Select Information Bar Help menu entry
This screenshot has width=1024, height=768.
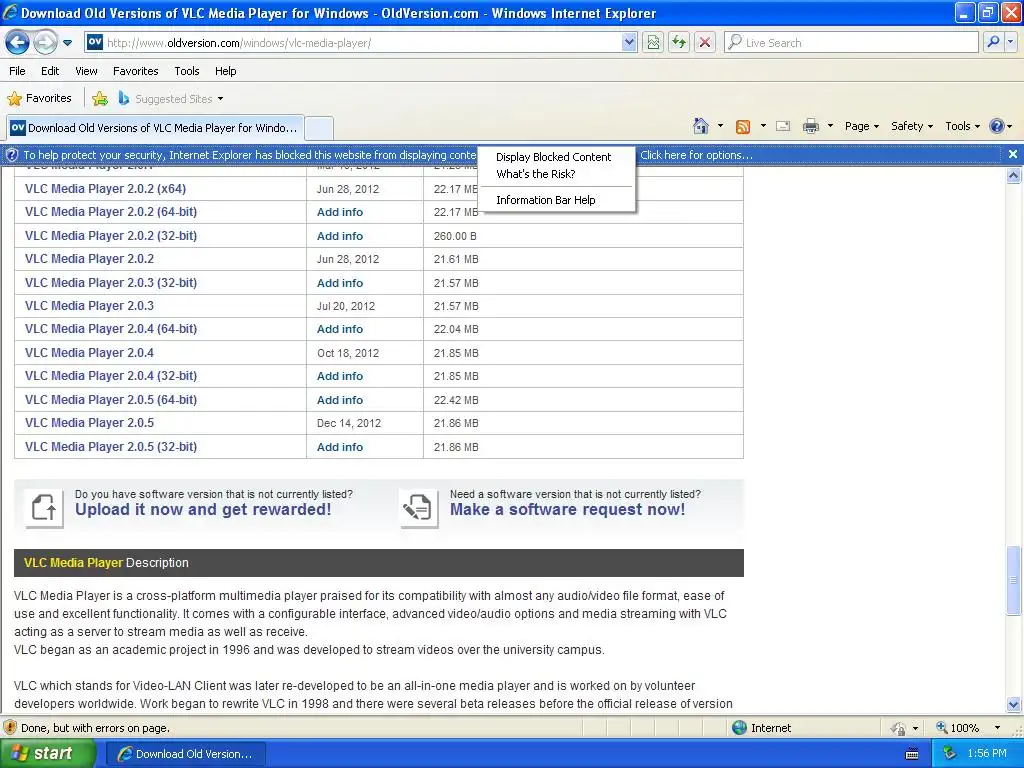coord(545,200)
